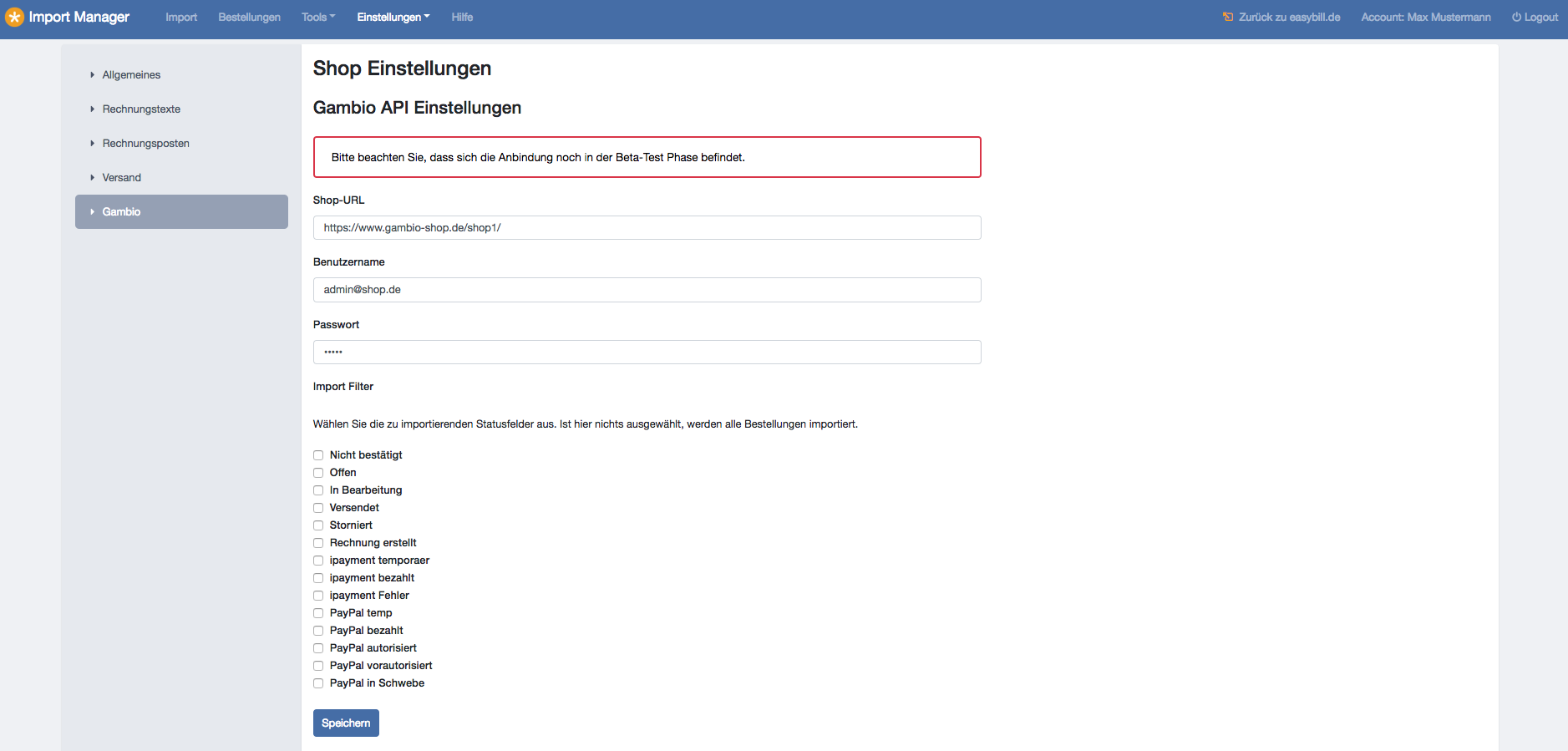Open the Account: Max Mustermann link
The width and height of the screenshot is (1568, 751).
point(1425,17)
